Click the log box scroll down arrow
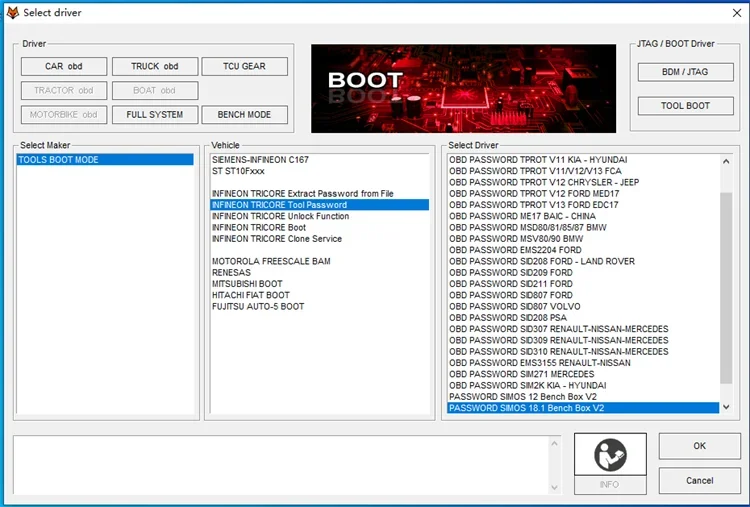The image size is (750, 507). [x=554, y=487]
